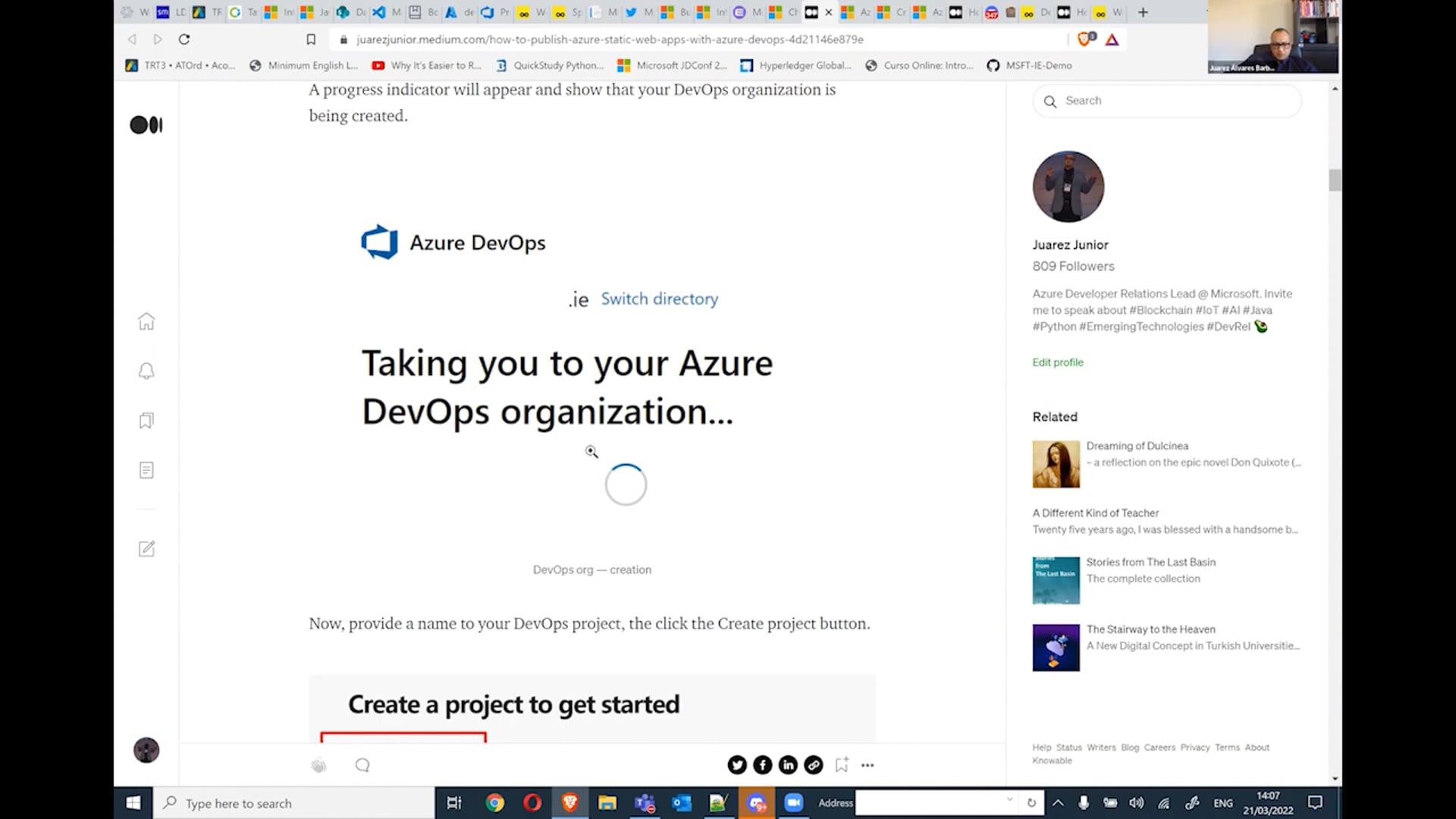The width and height of the screenshot is (1456, 819).
Task: Toggle save story bookmark in footer
Action: (842, 765)
